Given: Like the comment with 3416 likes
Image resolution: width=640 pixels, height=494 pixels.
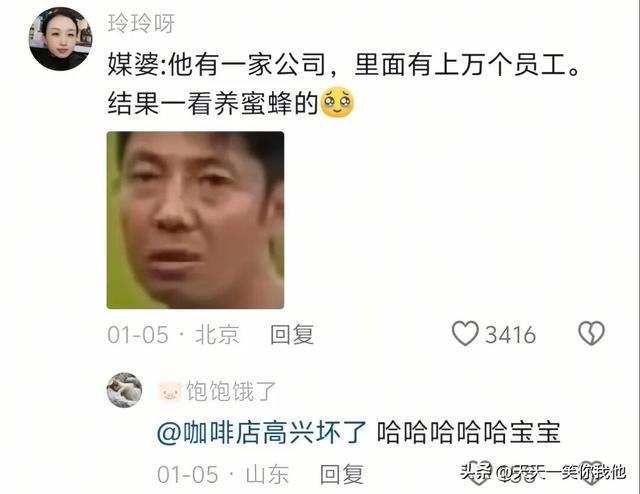Looking at the screenshot, I should point(465,334).
